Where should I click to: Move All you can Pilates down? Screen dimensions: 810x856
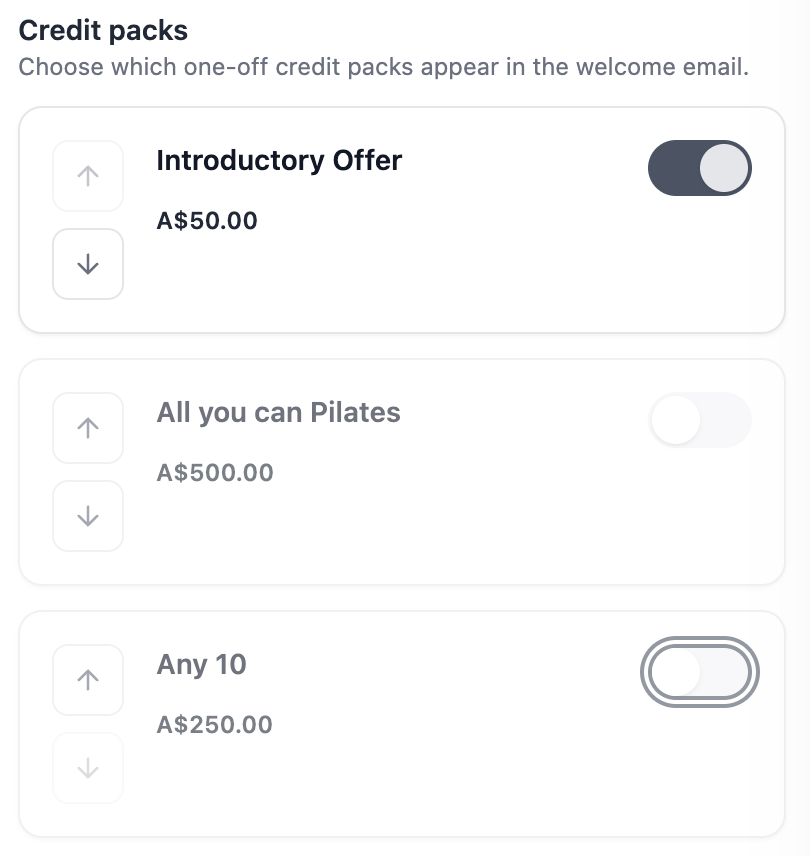pos(88,516)
